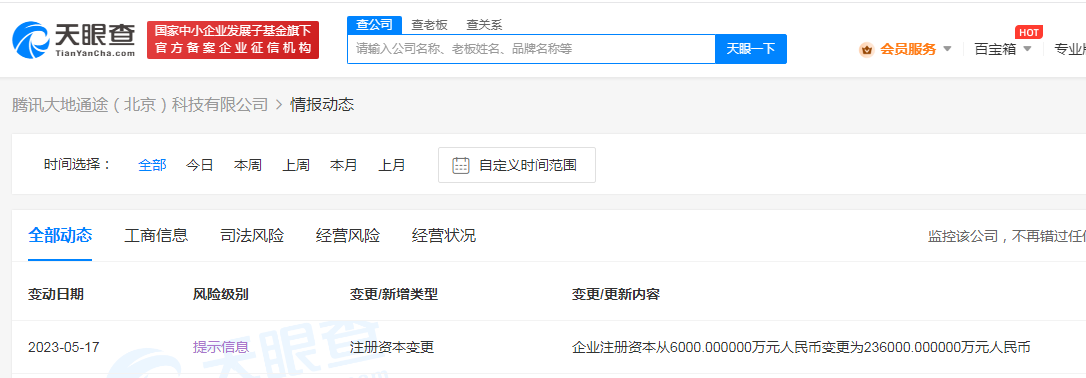Image resolution: width=1086 pixels, height=378 pixels.
Task: Open the 司法风险 tab
Action: [x=252, y=235]
